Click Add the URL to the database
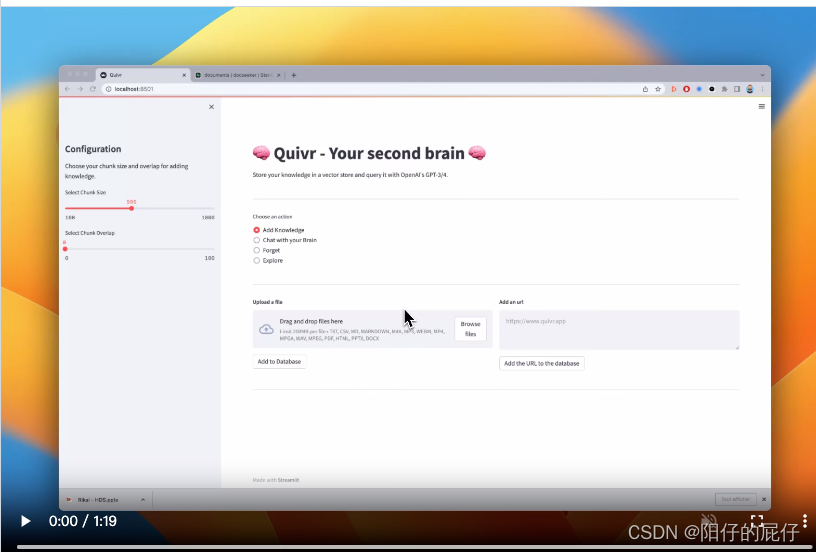The width and height of the screenshot is (816, 552). tap(542, 363)
